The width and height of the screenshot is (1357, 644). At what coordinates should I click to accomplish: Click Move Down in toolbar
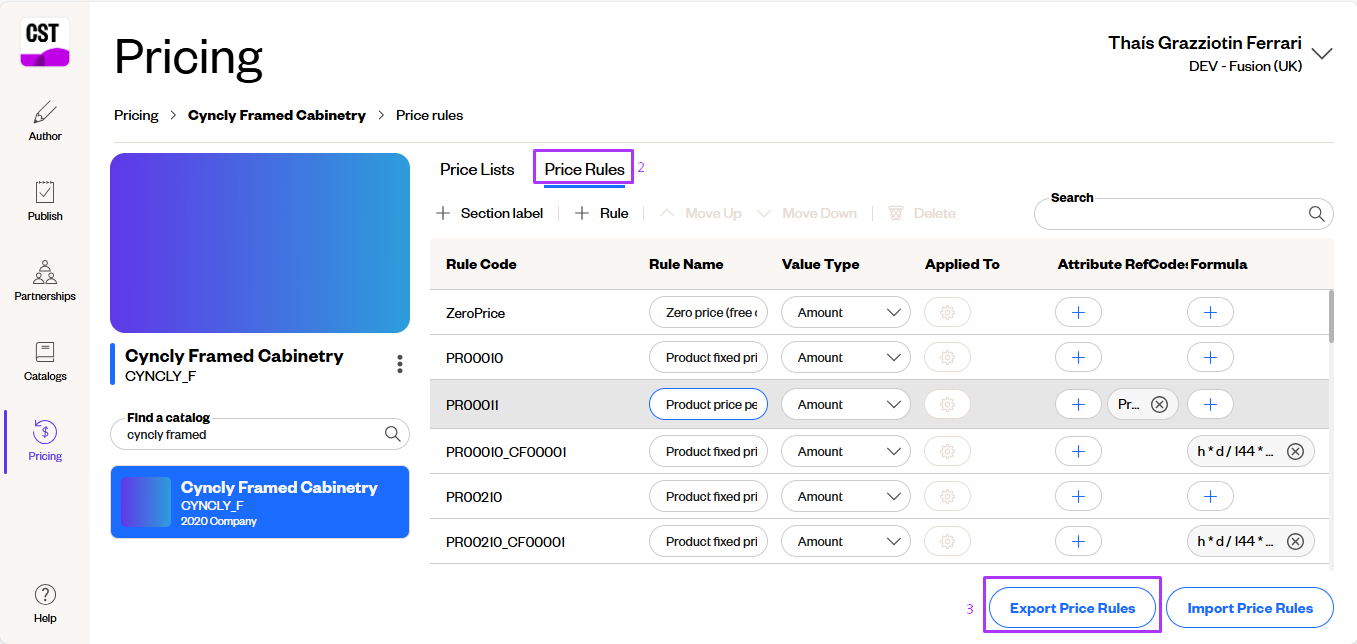tap(807, 213)
